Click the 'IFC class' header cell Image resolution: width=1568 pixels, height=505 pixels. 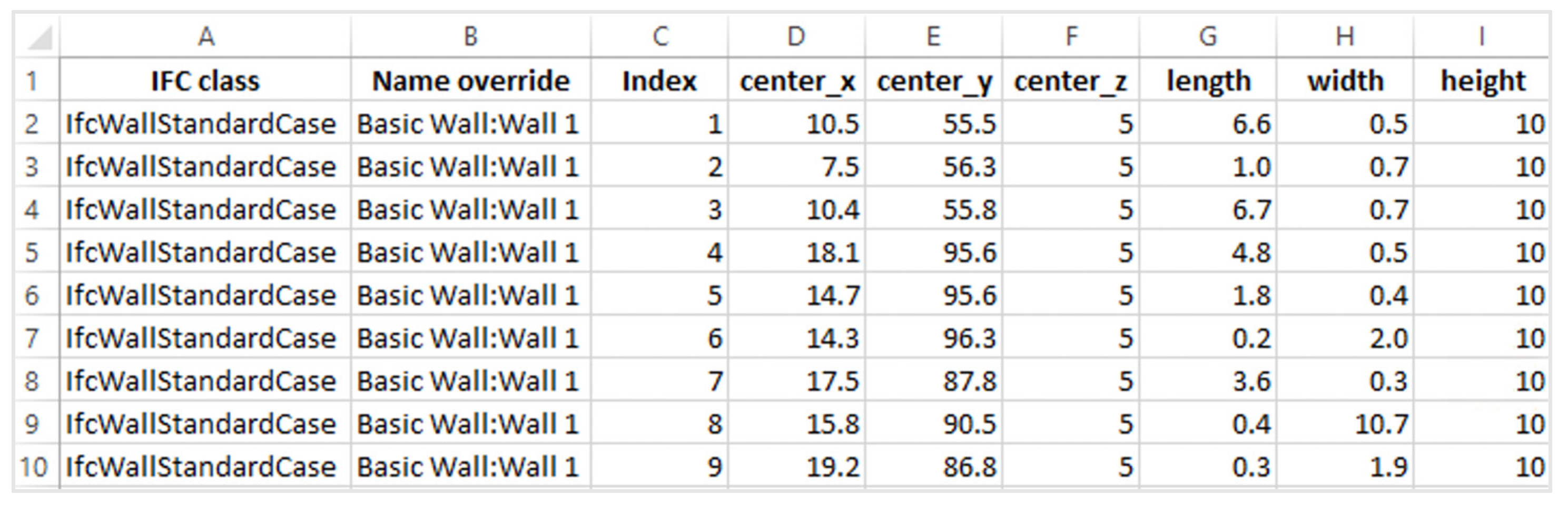click(206, 81)
